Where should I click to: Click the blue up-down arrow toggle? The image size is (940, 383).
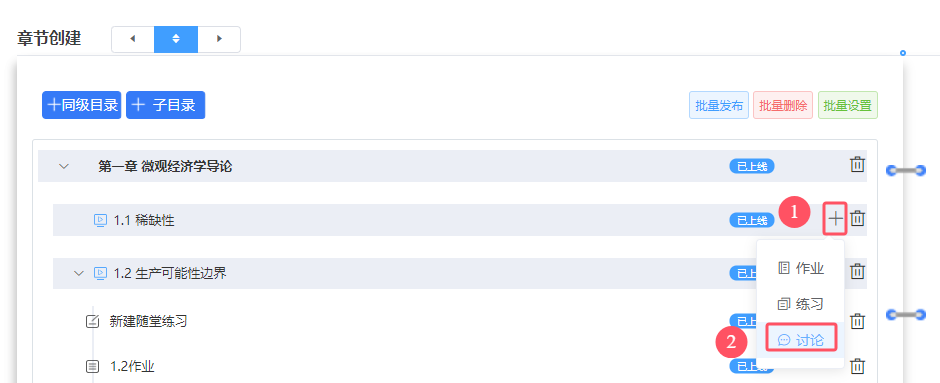pyautogui.click(x=176, y=39)
